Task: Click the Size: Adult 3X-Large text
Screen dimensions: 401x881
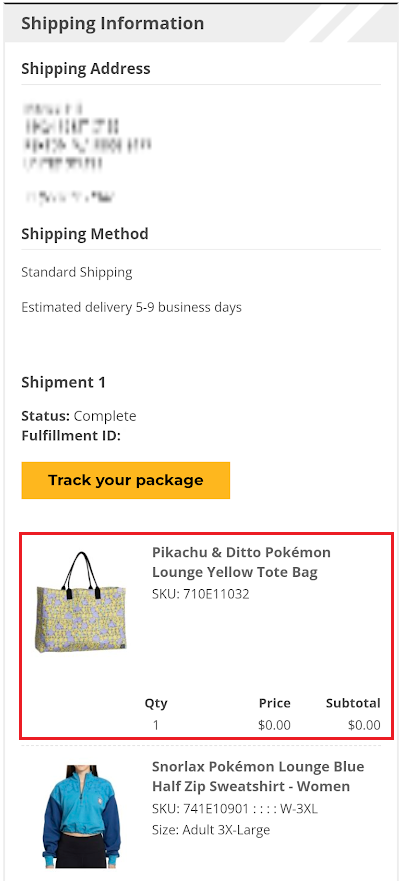Action: [211, 829]
